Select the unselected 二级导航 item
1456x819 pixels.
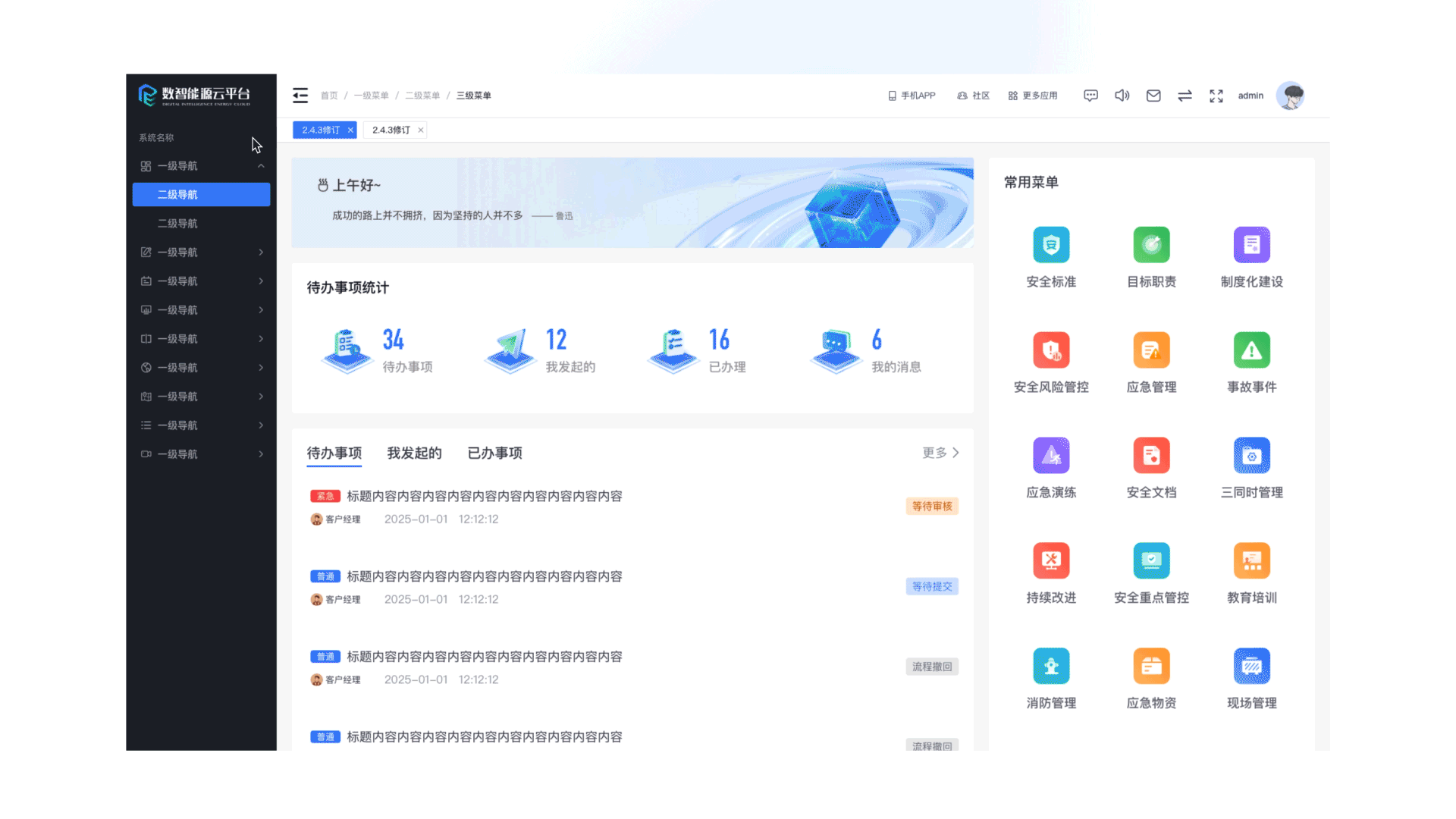pos(177,224)
